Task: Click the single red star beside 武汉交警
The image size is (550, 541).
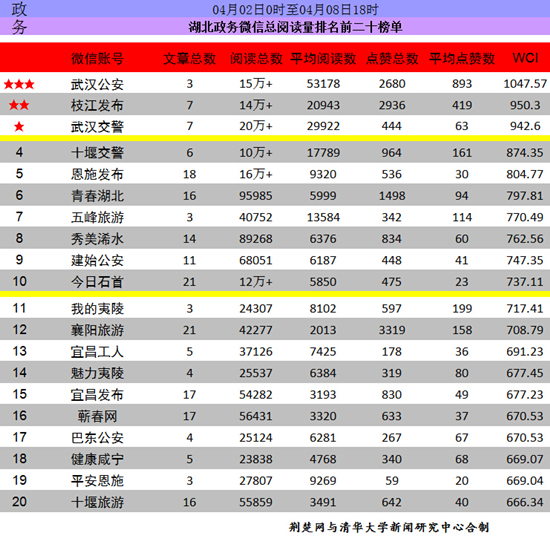Action: tap(19, 127)
